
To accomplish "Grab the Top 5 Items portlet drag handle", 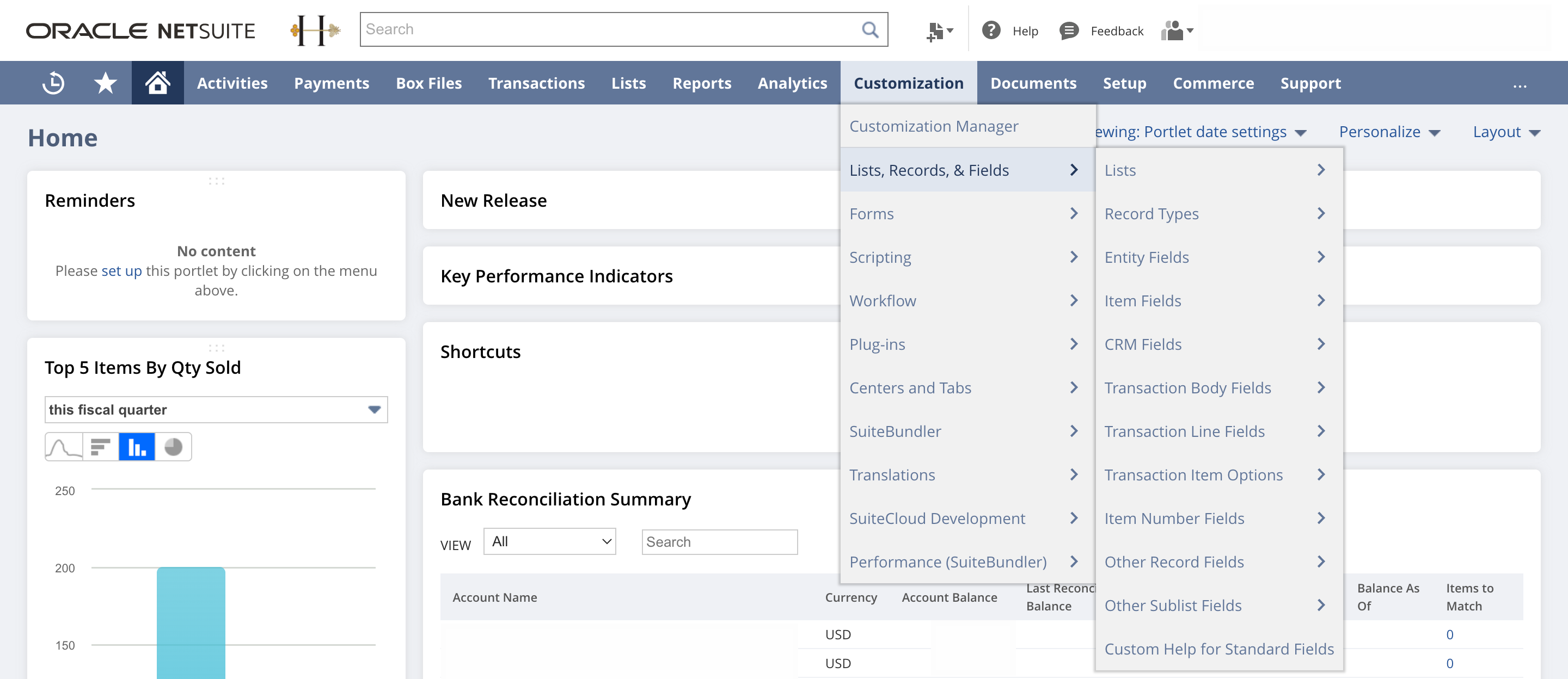I will click(x=217, y=348).
